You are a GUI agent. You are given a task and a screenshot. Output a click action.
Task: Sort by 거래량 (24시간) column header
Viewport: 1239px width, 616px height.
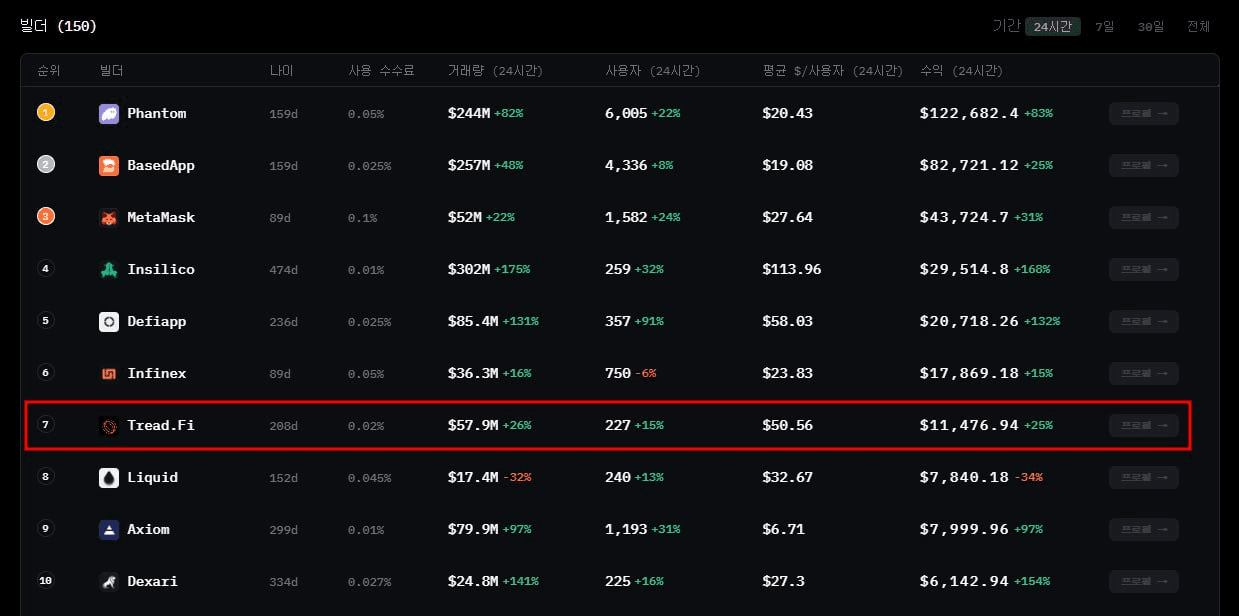[495, 71]
